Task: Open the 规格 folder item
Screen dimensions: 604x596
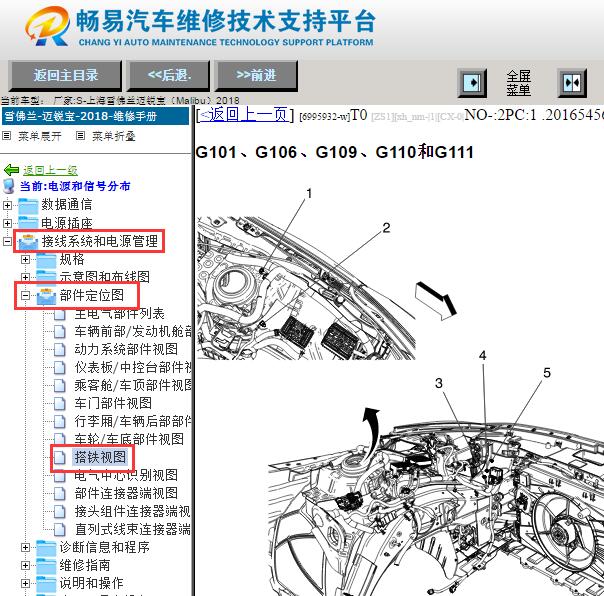Action: pos(72,259)
